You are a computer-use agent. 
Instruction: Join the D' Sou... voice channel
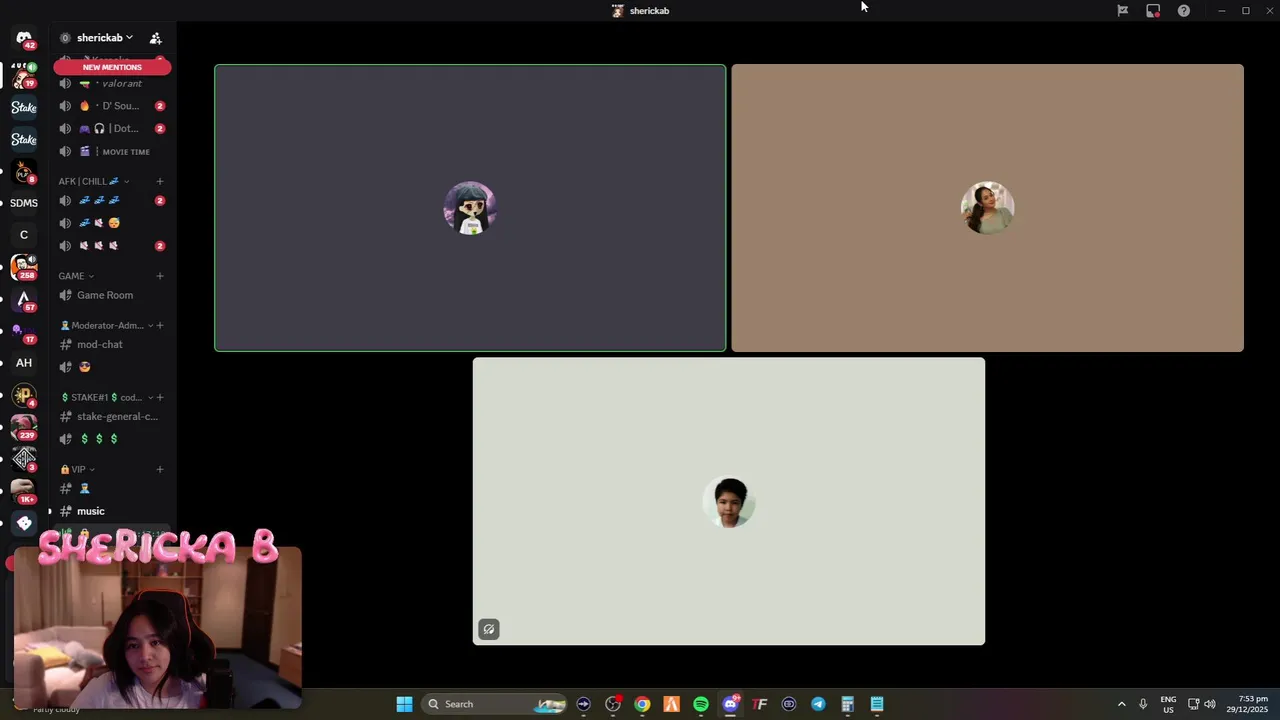click(112, 106)
